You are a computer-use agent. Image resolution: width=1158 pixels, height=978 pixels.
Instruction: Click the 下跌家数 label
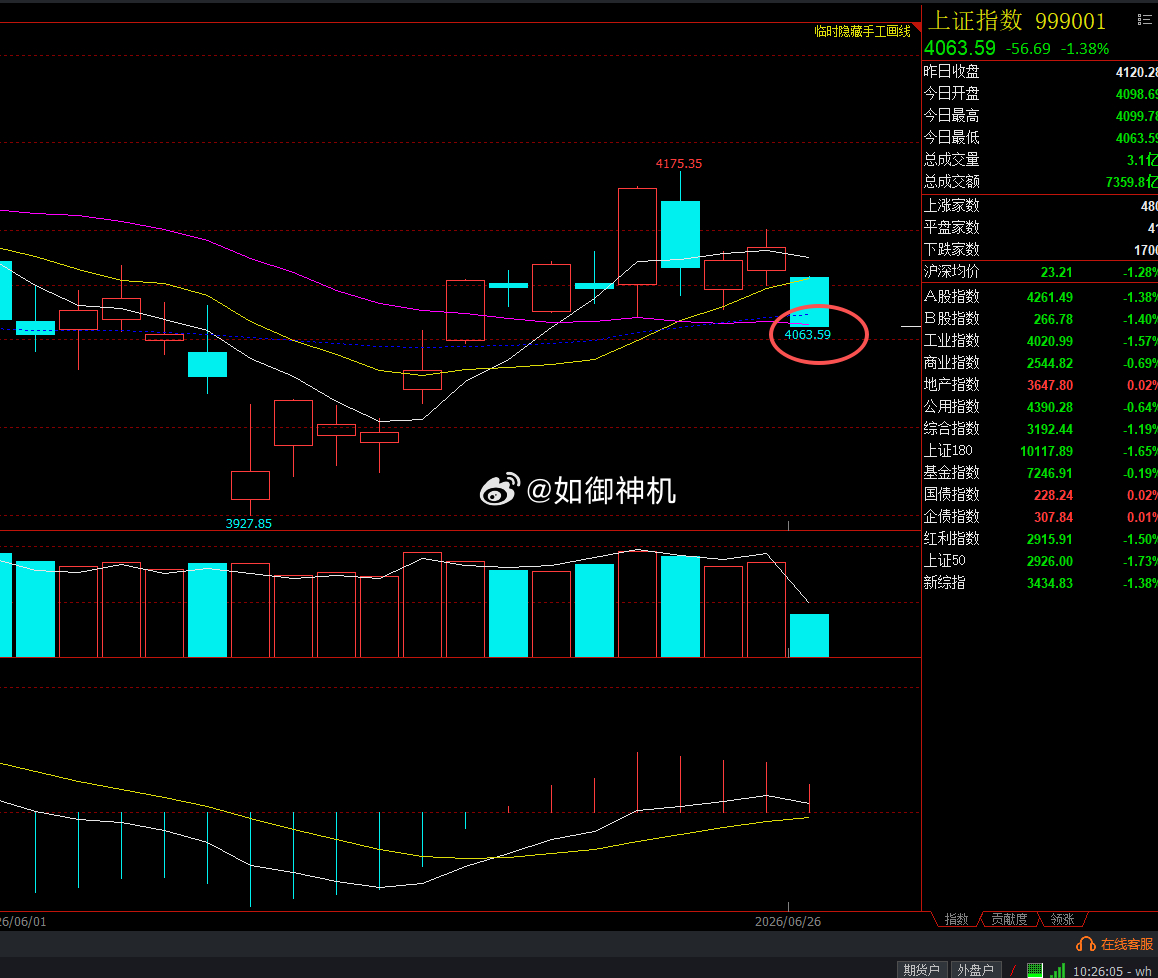click(951, 250)
